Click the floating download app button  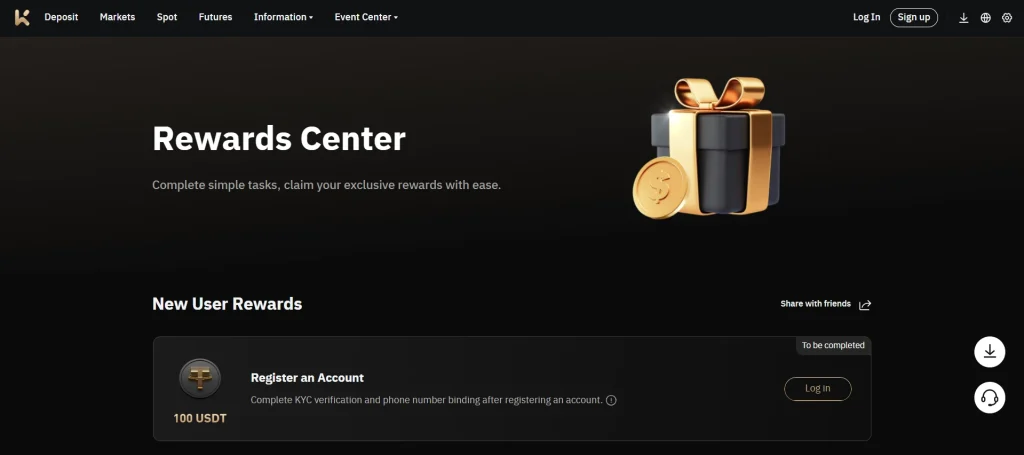coord(989,352)
